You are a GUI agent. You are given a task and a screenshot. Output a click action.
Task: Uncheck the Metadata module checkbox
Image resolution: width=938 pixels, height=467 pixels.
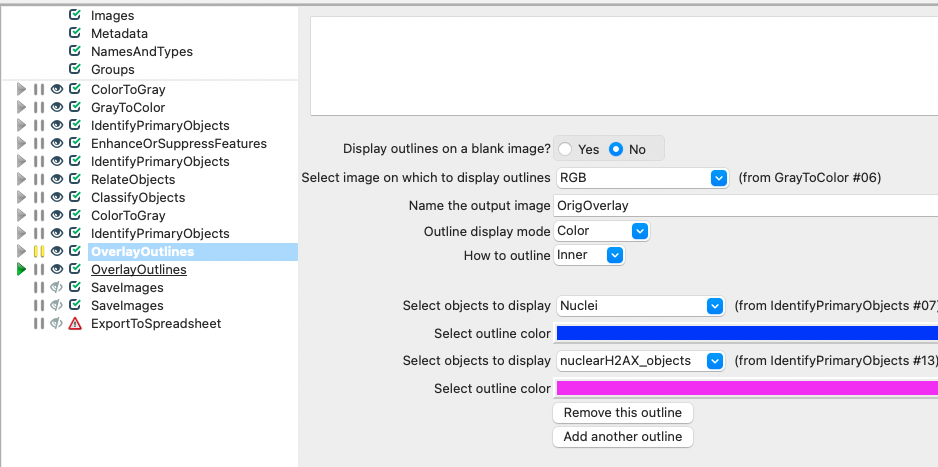(75, 34)
